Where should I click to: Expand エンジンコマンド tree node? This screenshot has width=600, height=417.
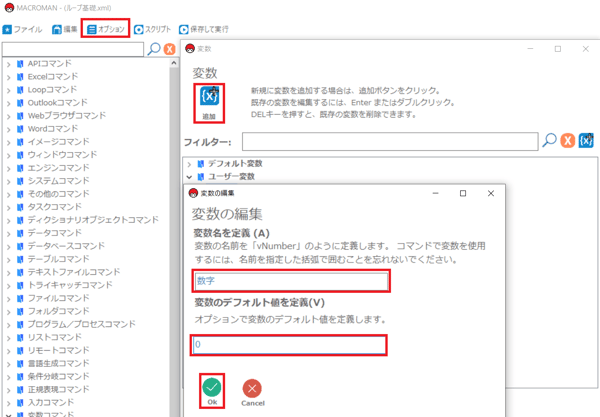pyautogui.click(x=8, y=168)
